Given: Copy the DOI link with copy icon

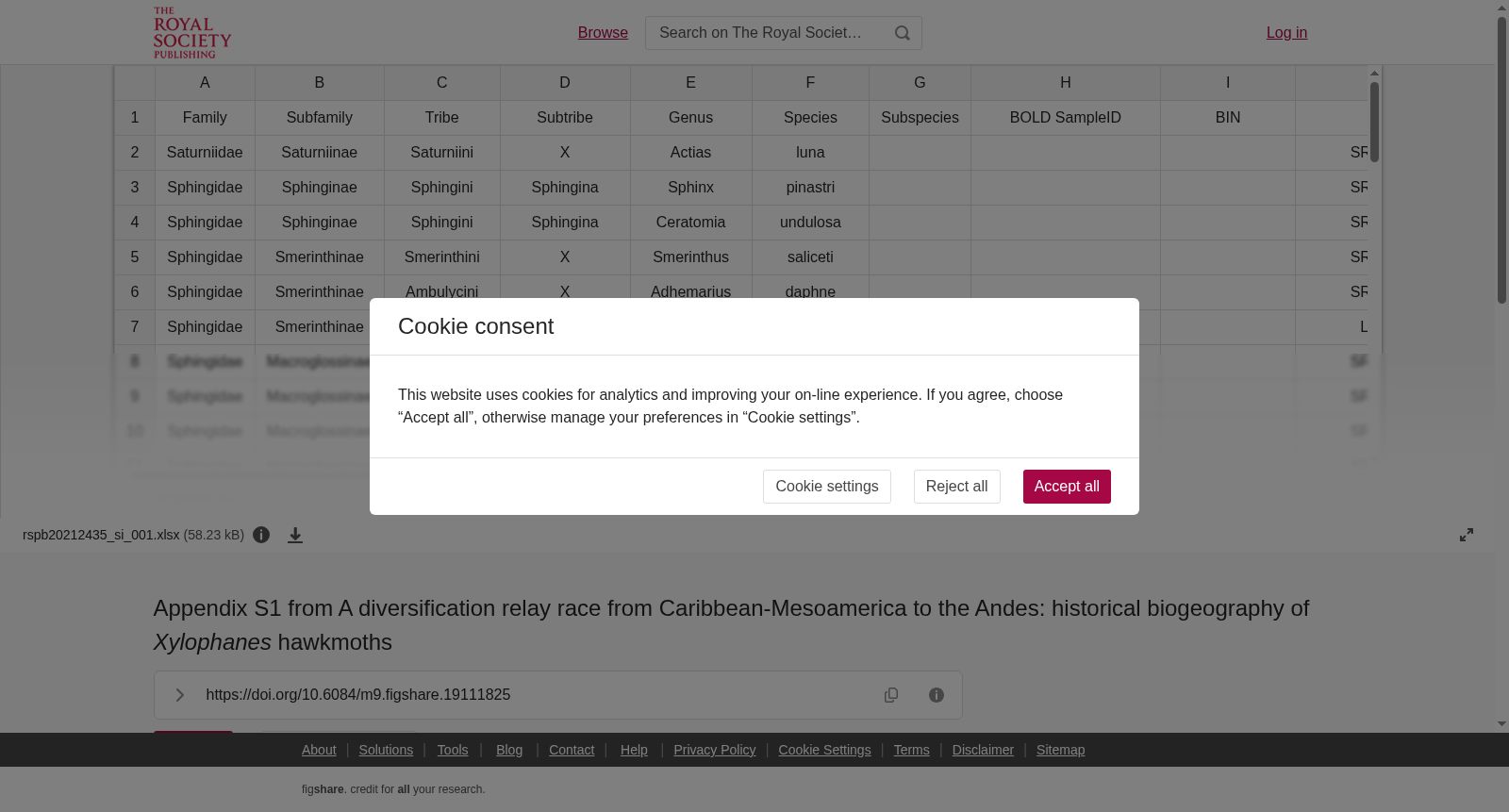Looking at the screenshot, I should (x=891, y=695).
